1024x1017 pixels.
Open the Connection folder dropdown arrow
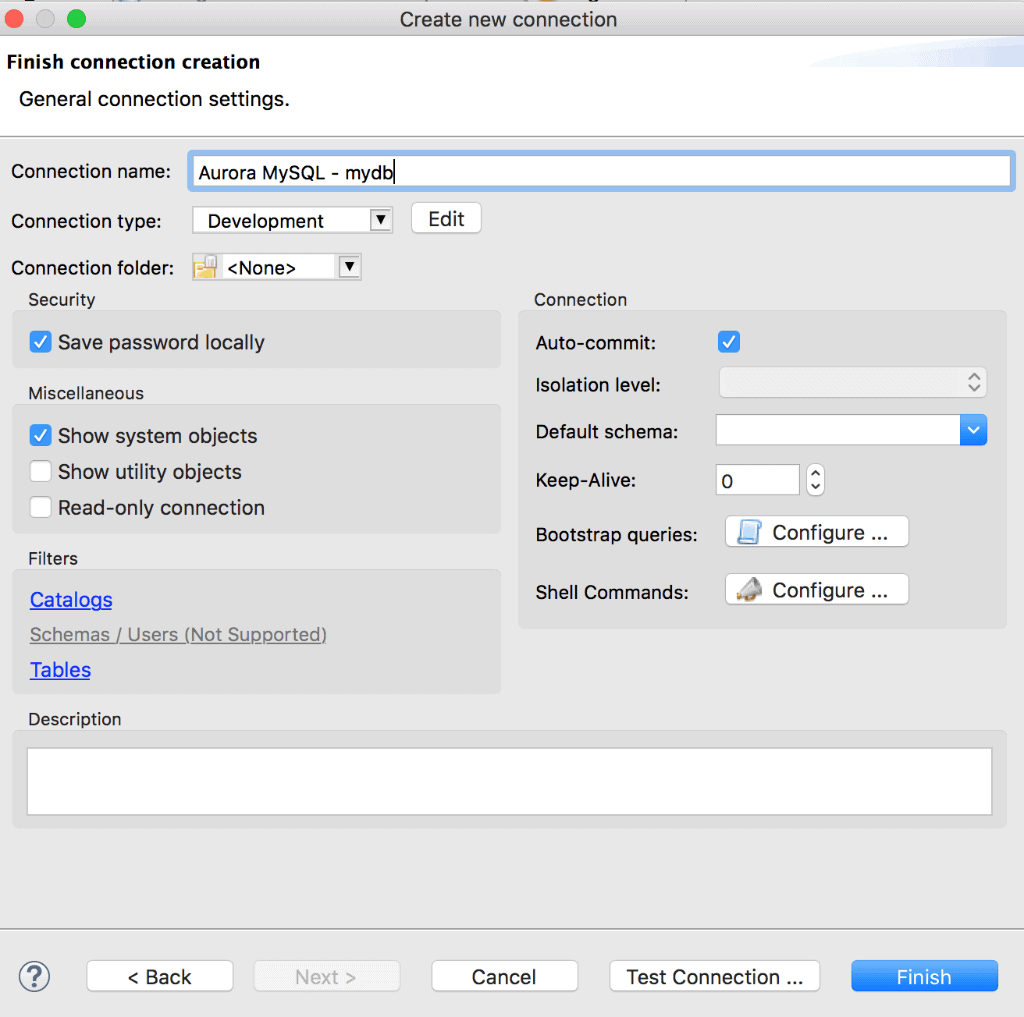pyautogui.click(x=349, y=267)
